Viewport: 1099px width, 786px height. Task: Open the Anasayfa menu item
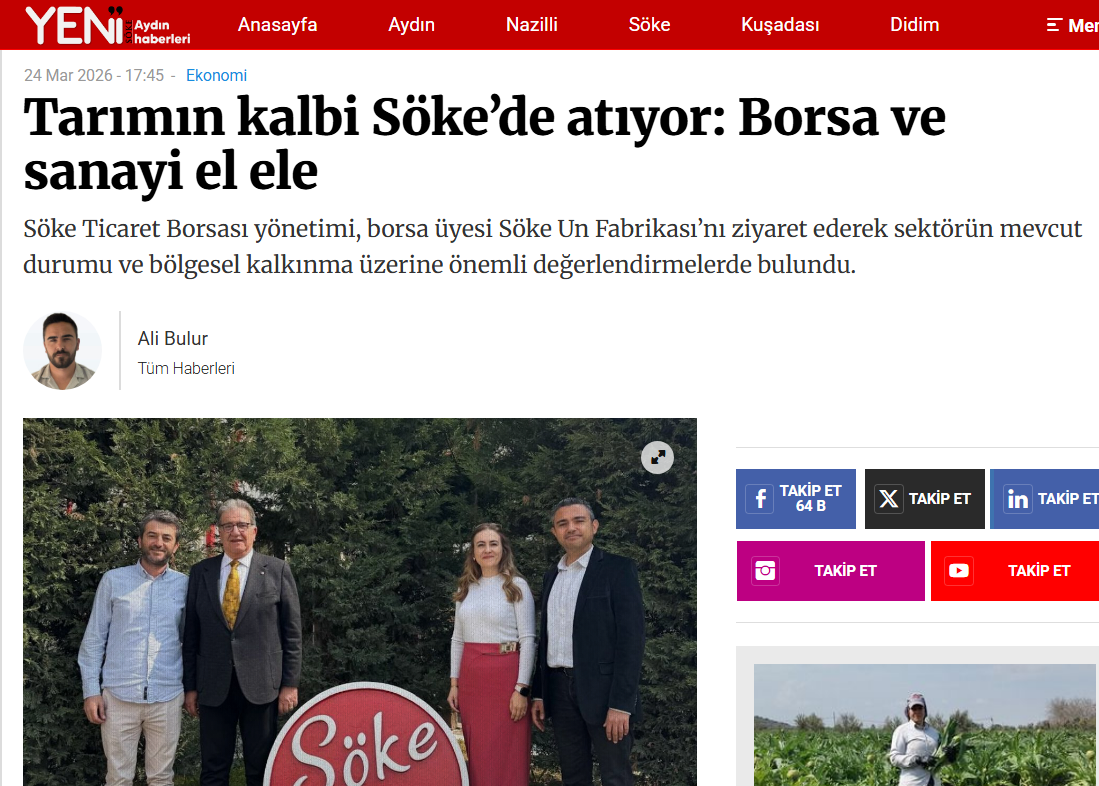[278, 25]
